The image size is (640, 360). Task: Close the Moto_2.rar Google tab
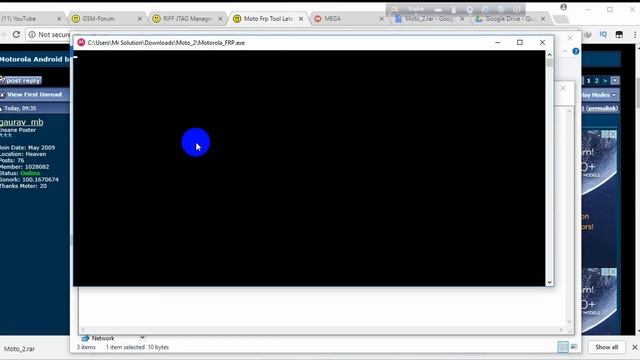(462, 19)
